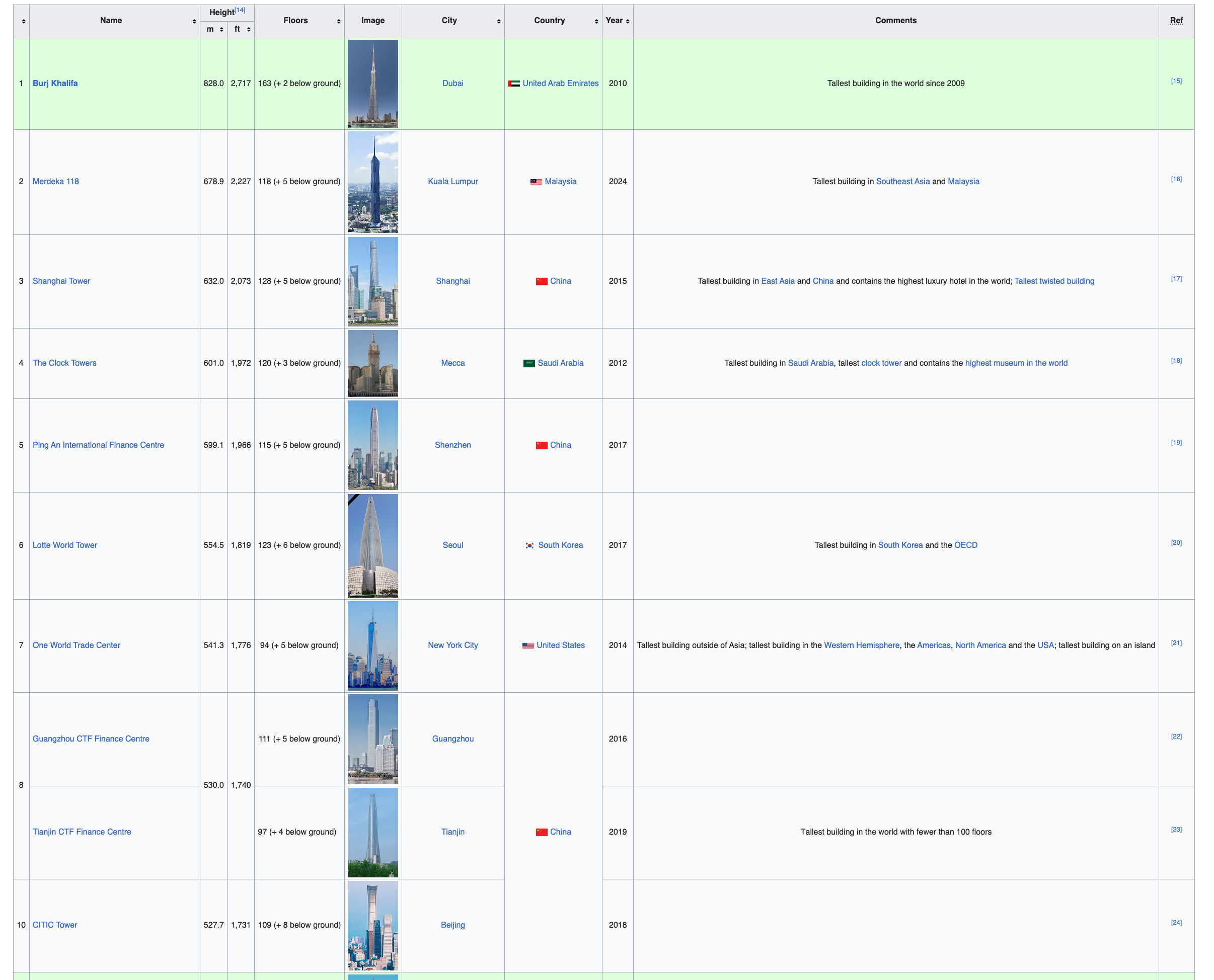The height and width of the screenshot is (980, 1214).
Task: Click the China flag in Shanghai Tower row
Action: (542, 281)
